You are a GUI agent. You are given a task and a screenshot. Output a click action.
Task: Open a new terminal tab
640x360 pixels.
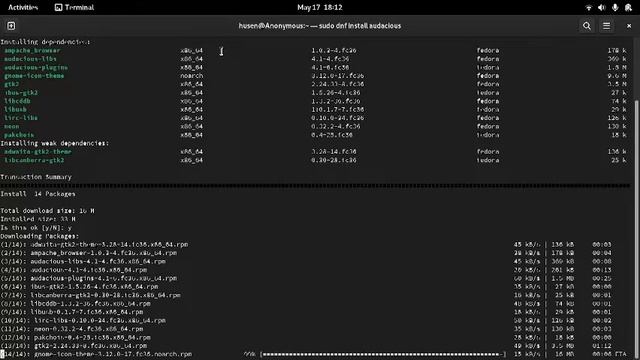pyautogui.click(x=11, y=26)
